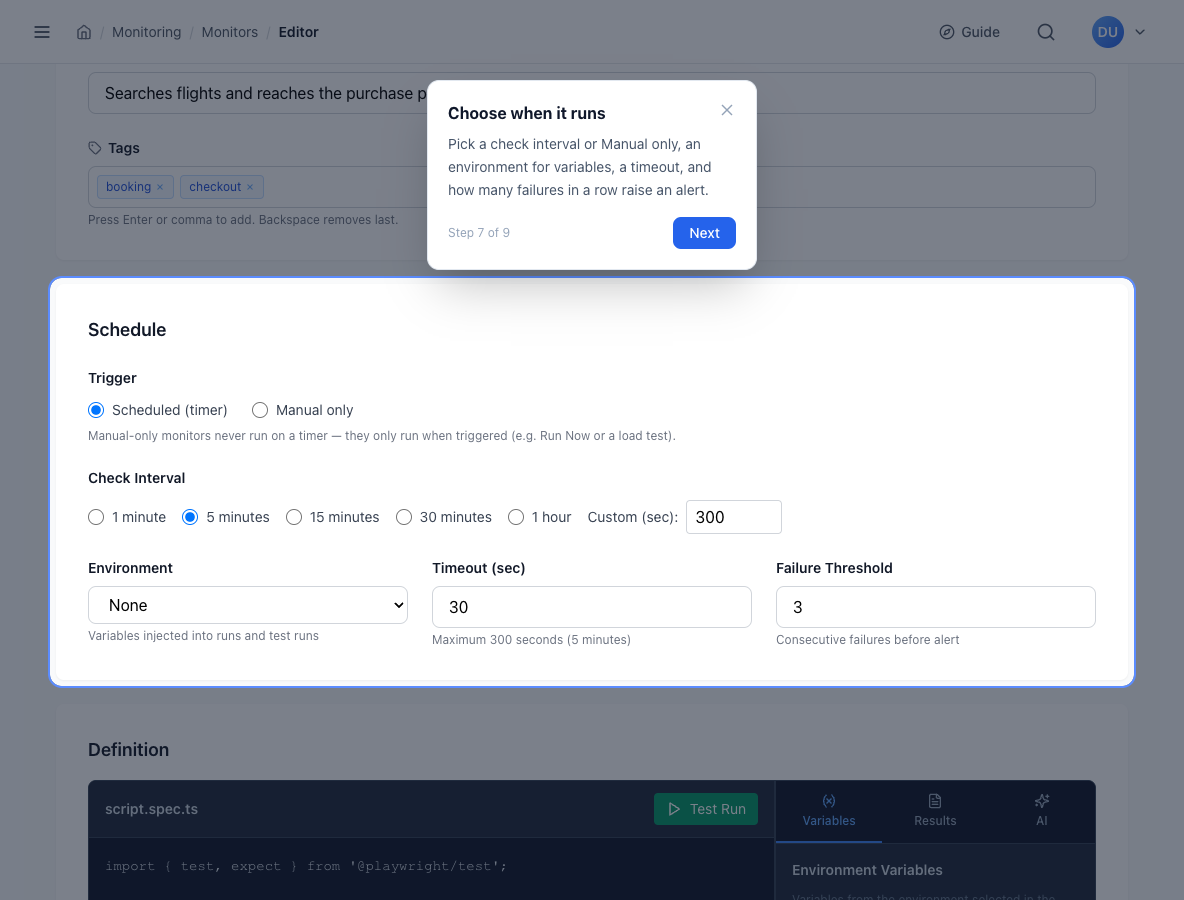The width and height of the screenshot is (1184, 900).
Task: Click the Schedule section heading
Action: tap(127, 330)
